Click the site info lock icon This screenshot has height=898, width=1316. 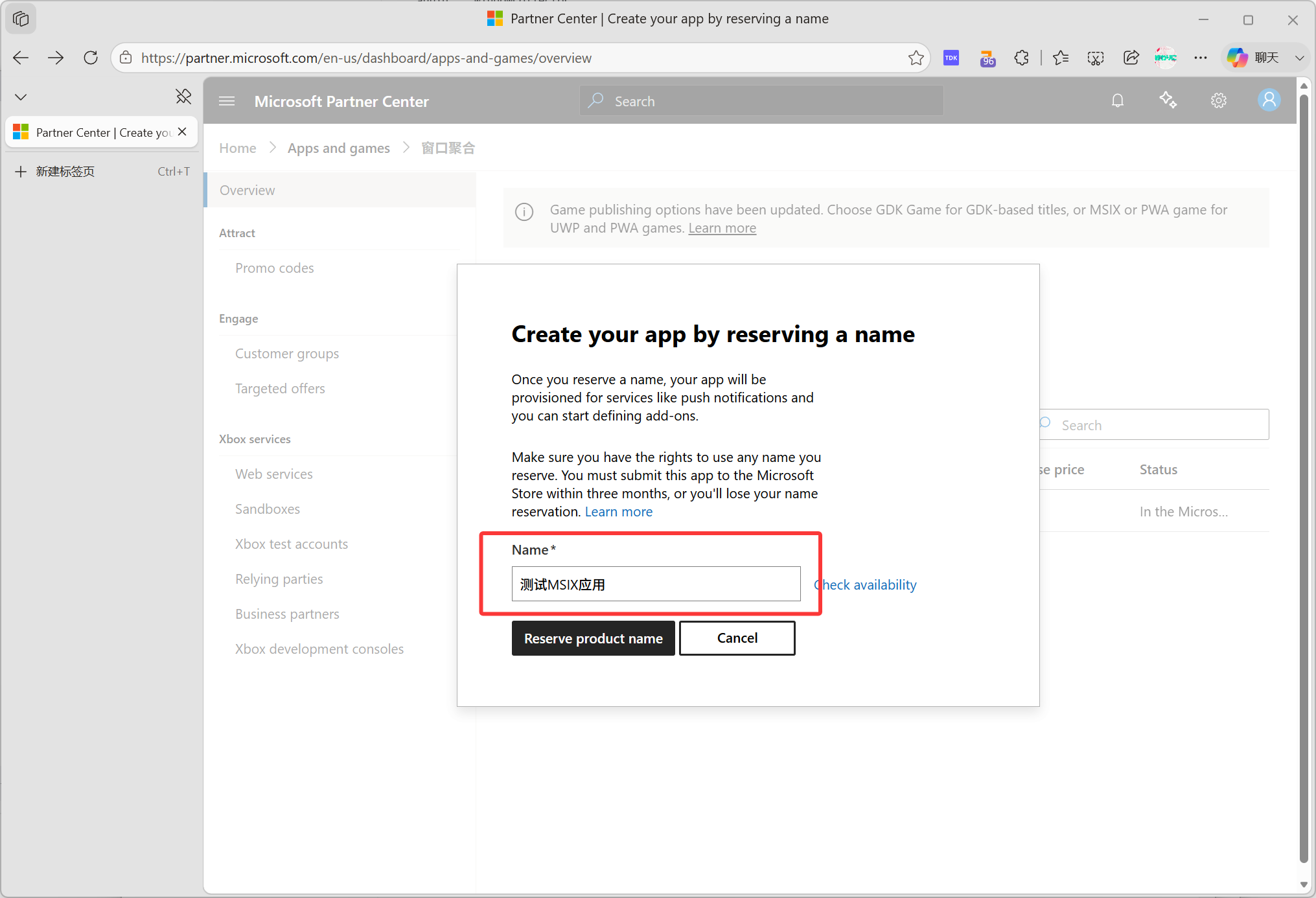pyautogui.click(x=126, y=58)
